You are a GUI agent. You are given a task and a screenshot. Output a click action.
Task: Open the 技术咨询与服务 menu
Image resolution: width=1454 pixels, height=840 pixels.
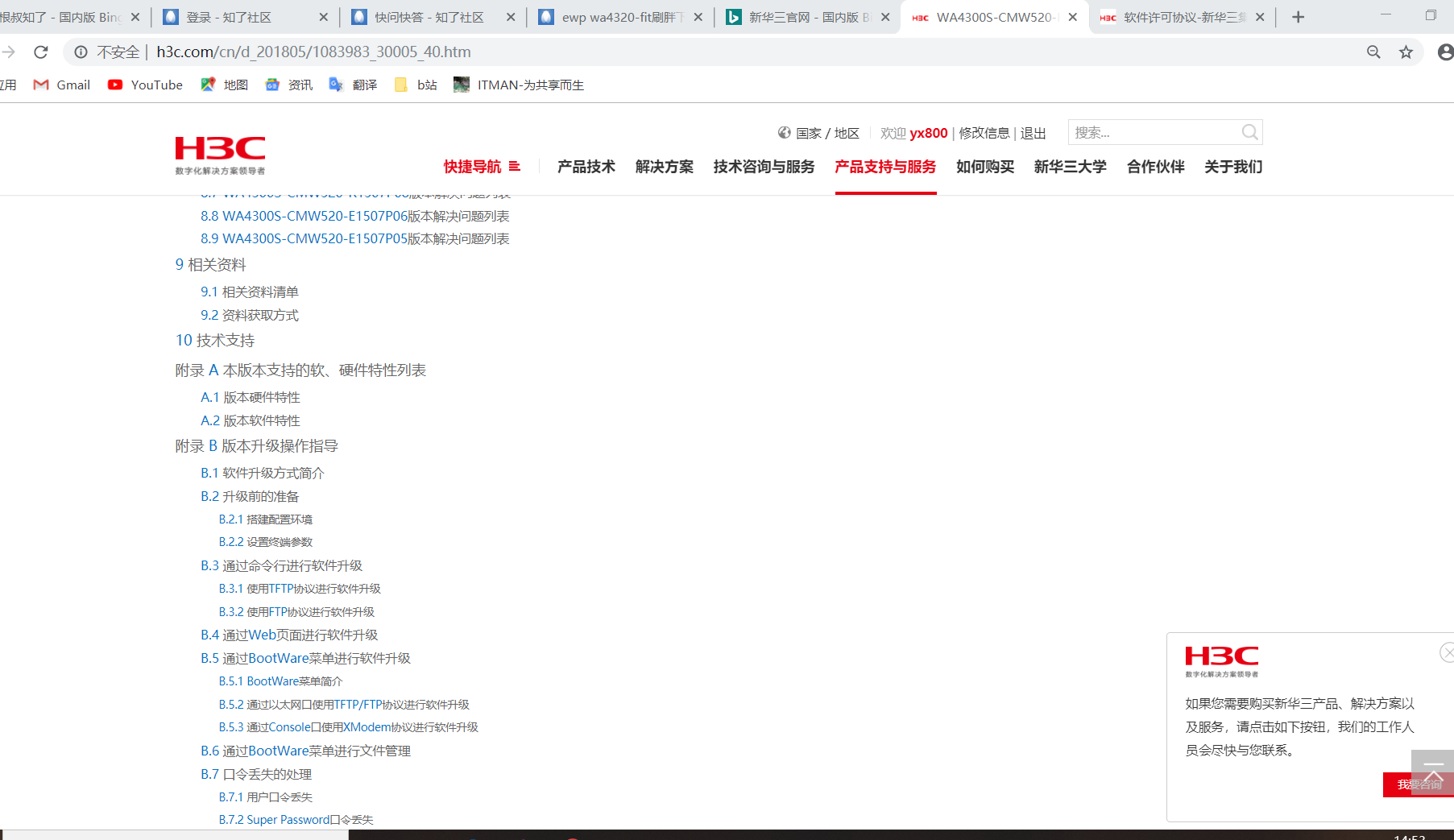pos(764,167)
